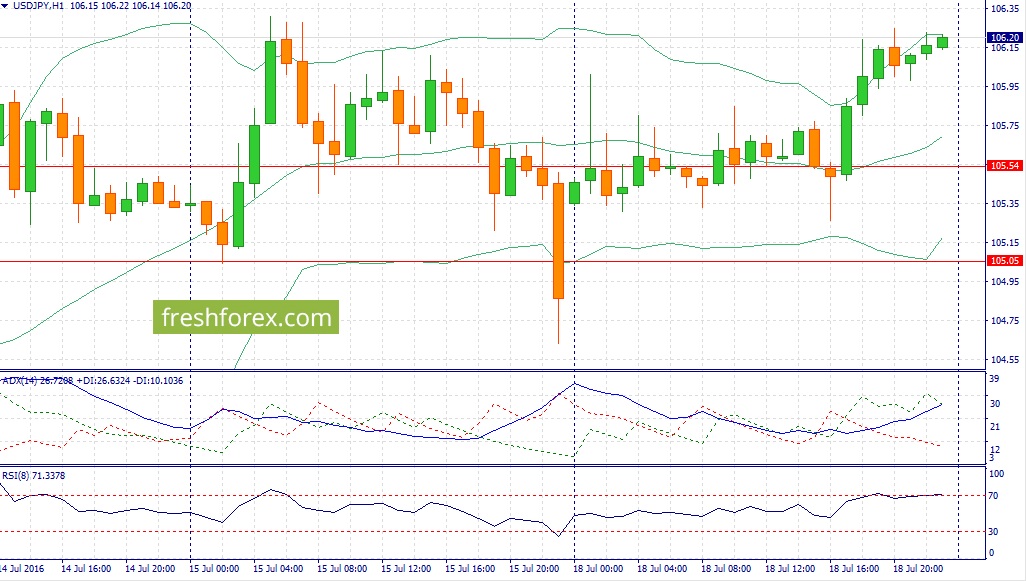Click the 105.75 price scale value
Viewport: 1027px width, 581px height.
[x=1005, y=126]
